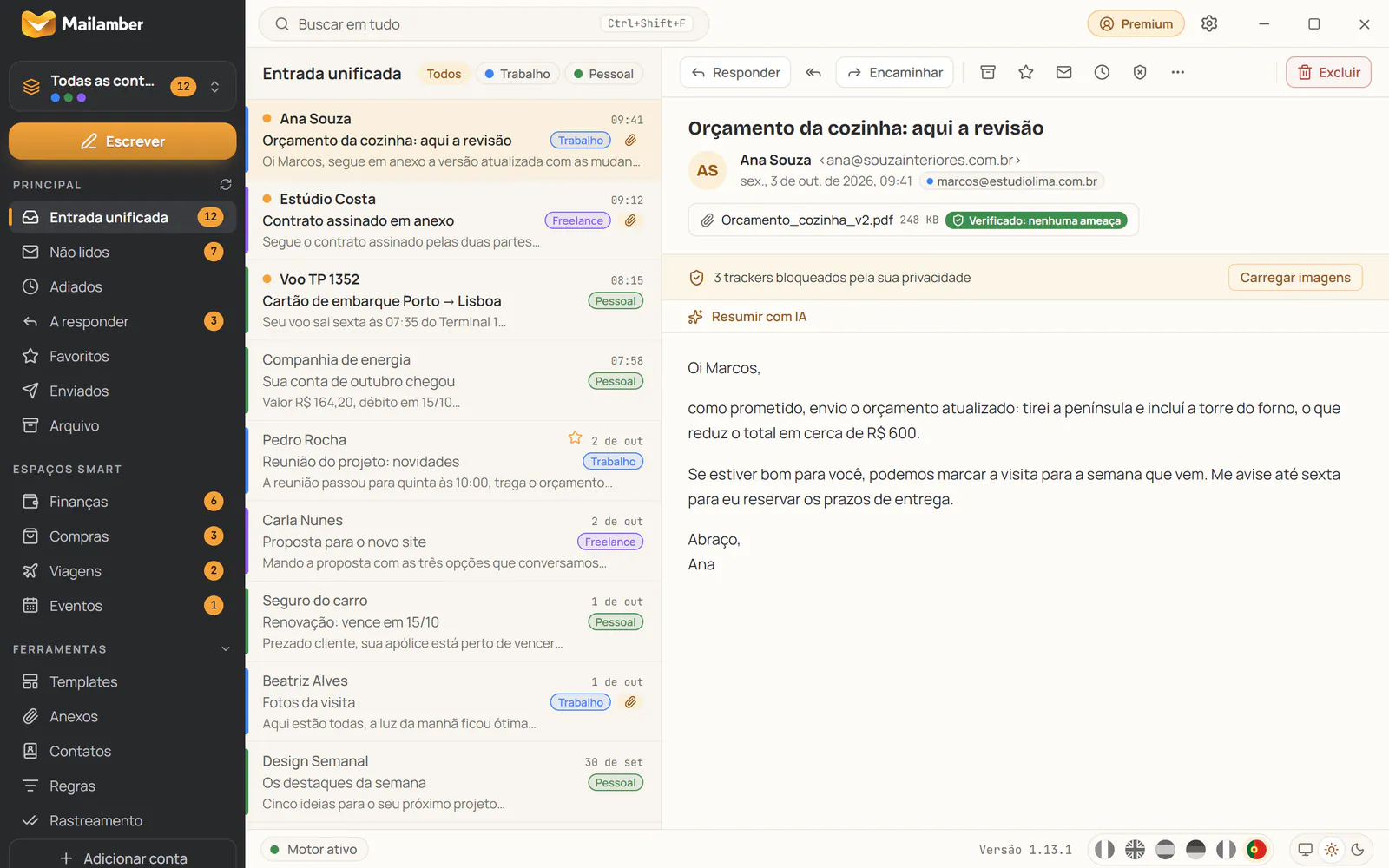Screen dimensions: 1389x868
Task: Snooze the email using the clock icon
Action: point(1102,73)
